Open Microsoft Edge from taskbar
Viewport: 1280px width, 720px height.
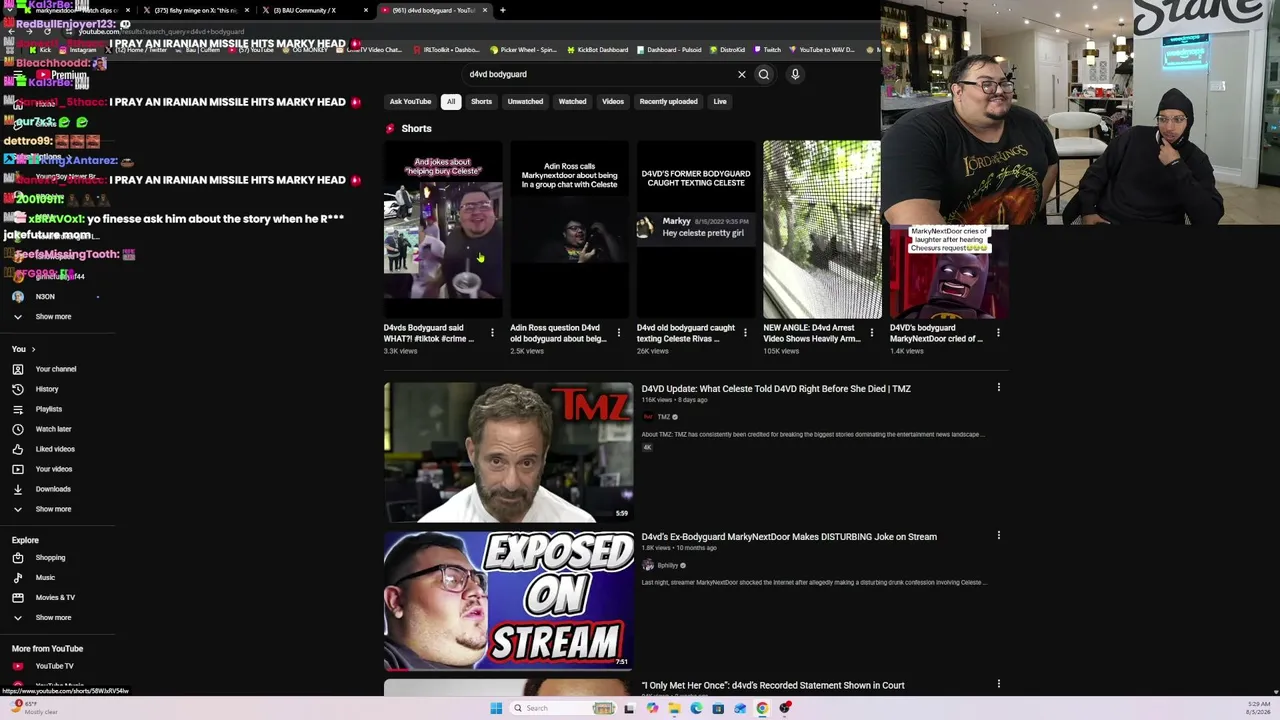696,708
